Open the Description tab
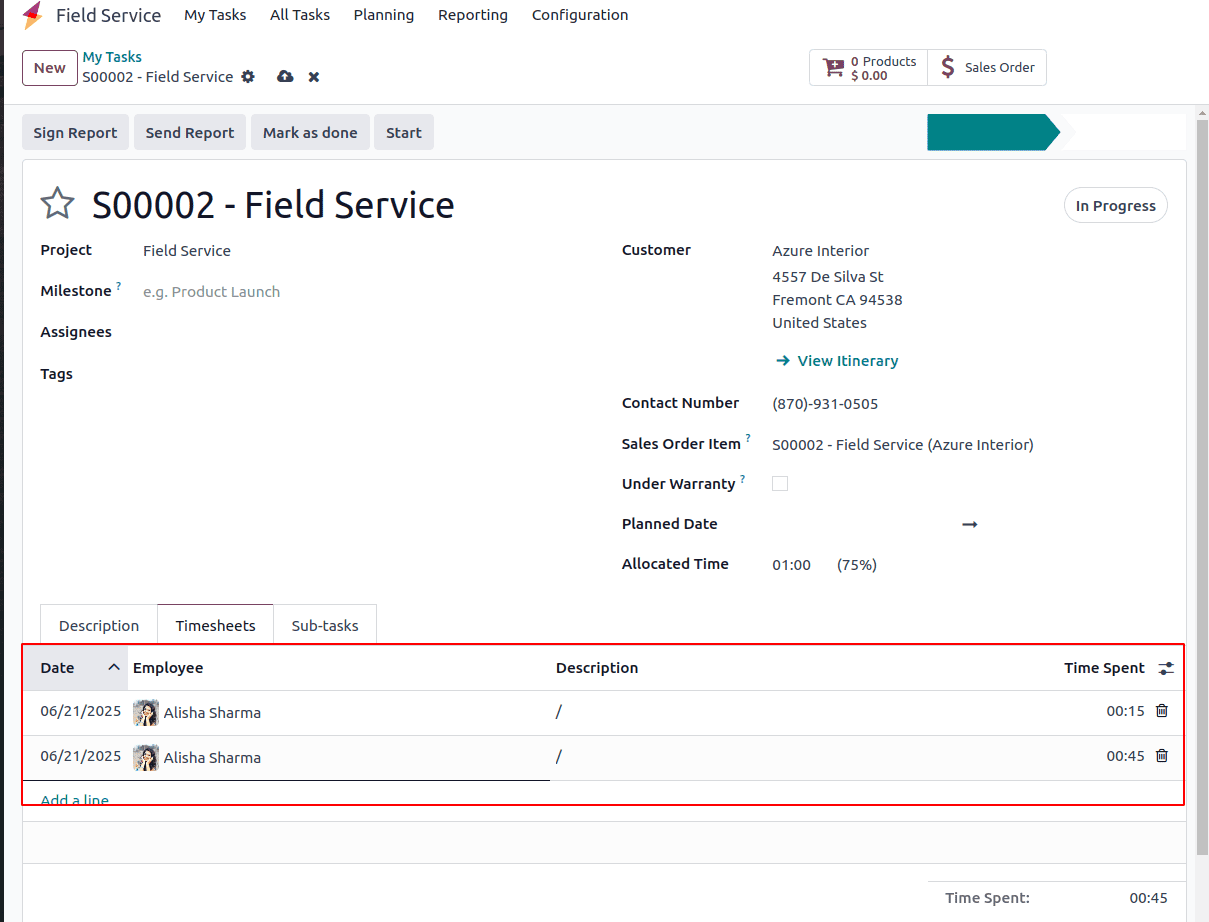The width and height of the screenshot is (1209, 922). [x=99, y=626]
